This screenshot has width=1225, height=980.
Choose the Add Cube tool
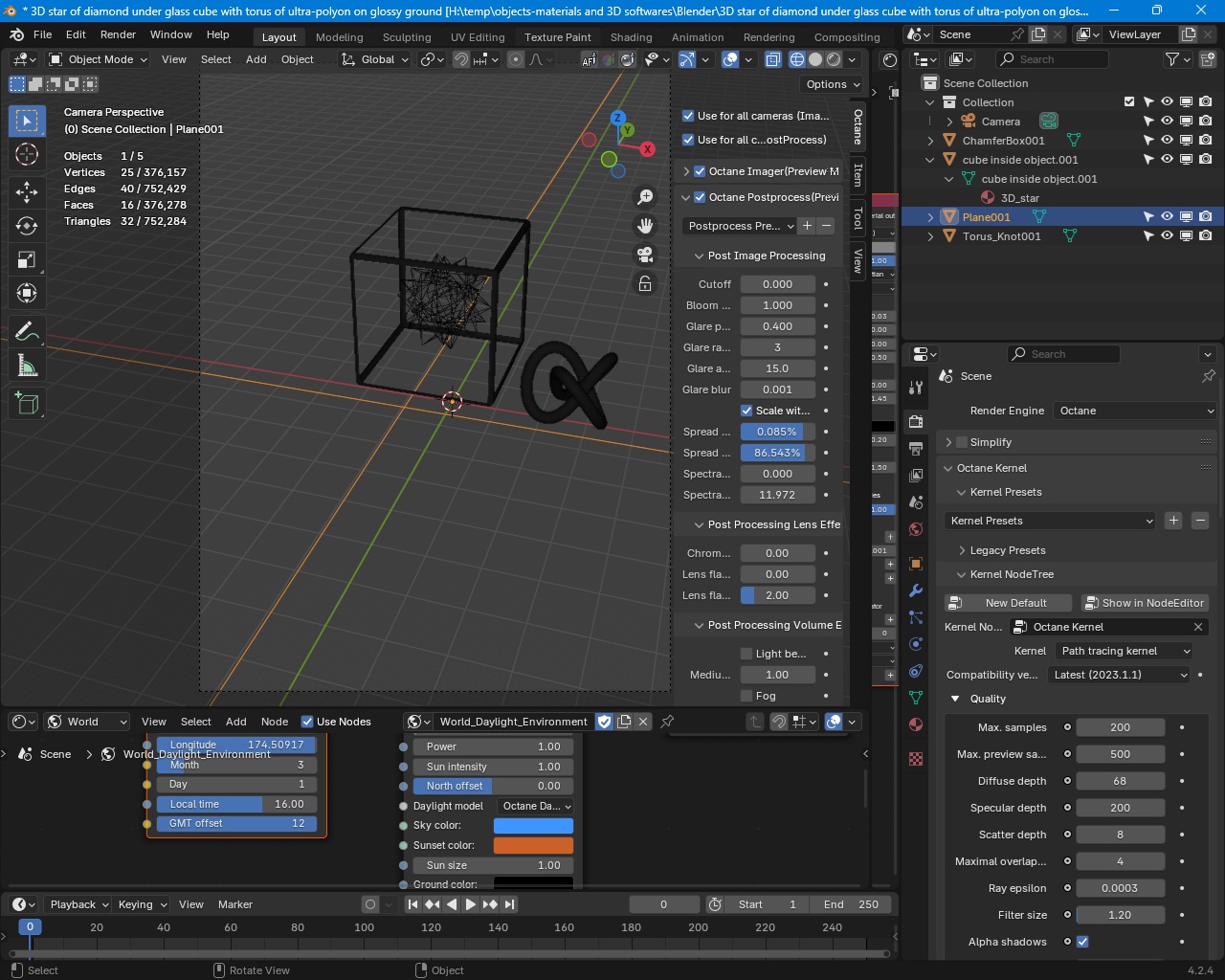pos(27,404)
